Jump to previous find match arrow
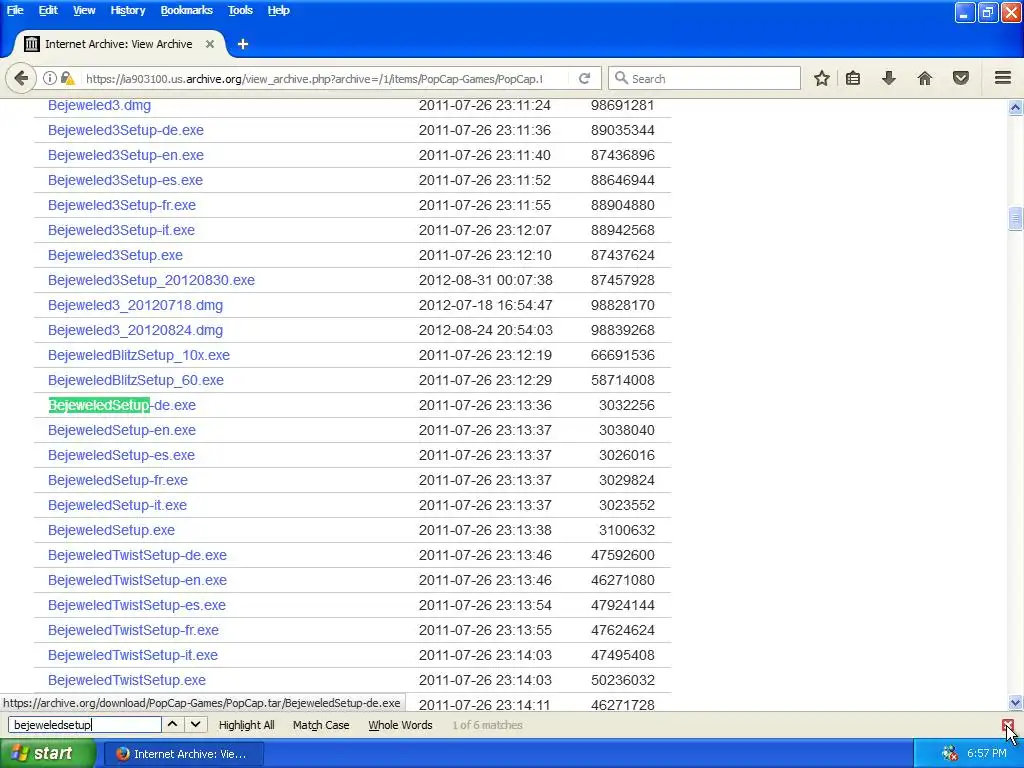The width and height of the screenshot is (1024, 768). pyautogui.click(x=172, y=724)
